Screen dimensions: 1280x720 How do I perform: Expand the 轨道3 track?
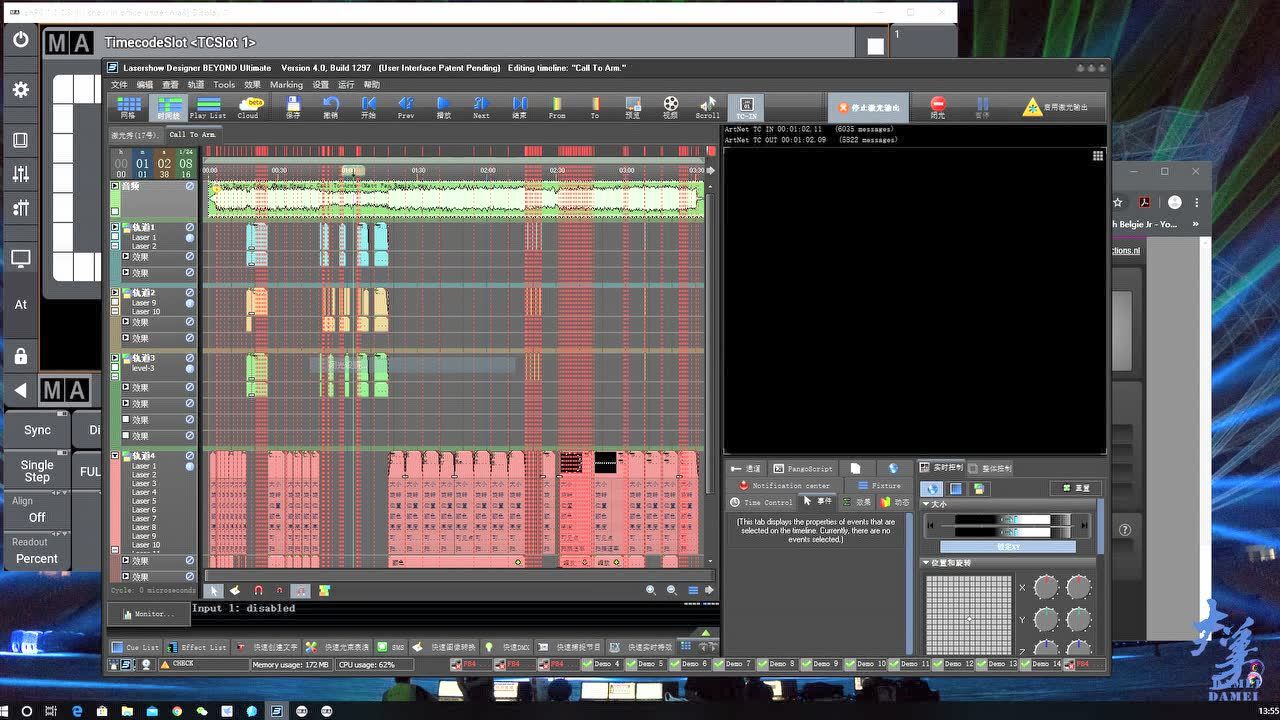(x=115, y=357)
